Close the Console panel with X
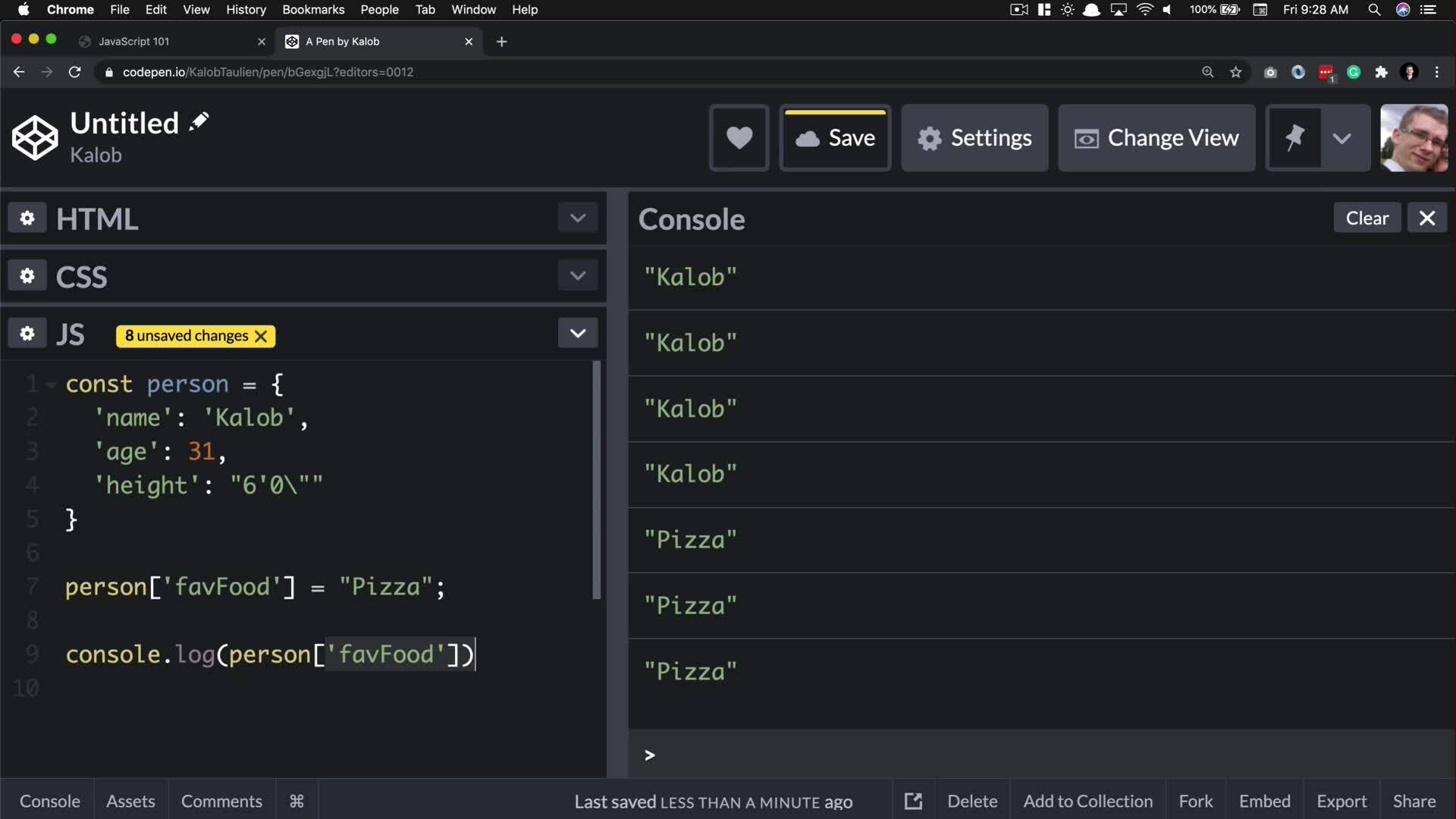Screen dimensions: 1456x819 click(1426, 218)
